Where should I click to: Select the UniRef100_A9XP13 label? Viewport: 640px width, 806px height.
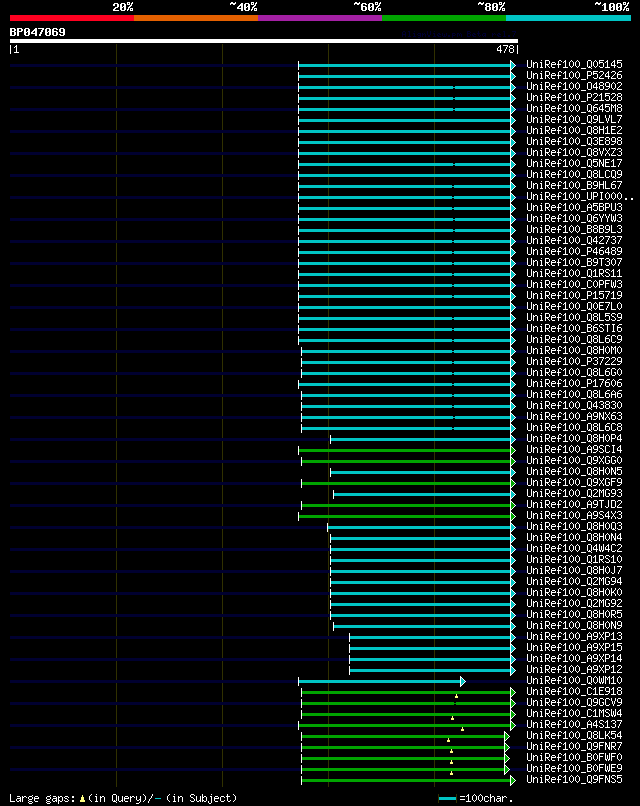(x=574, y=636)
